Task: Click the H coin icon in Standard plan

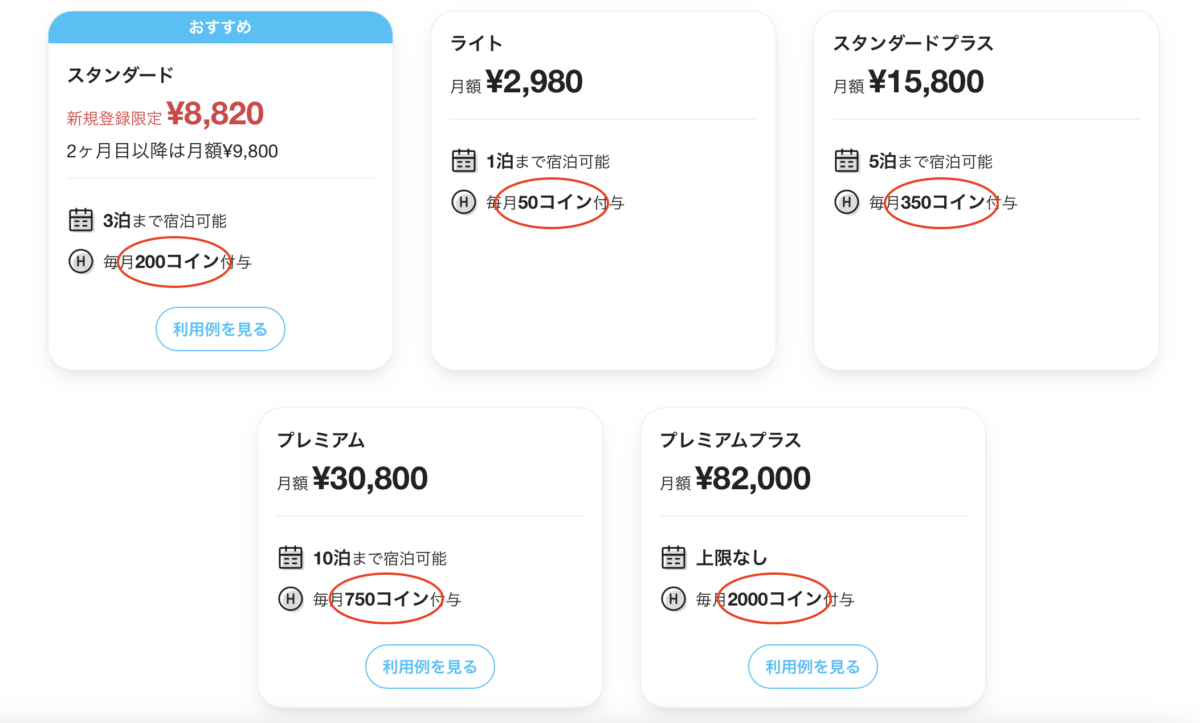Action: [81, 262]
